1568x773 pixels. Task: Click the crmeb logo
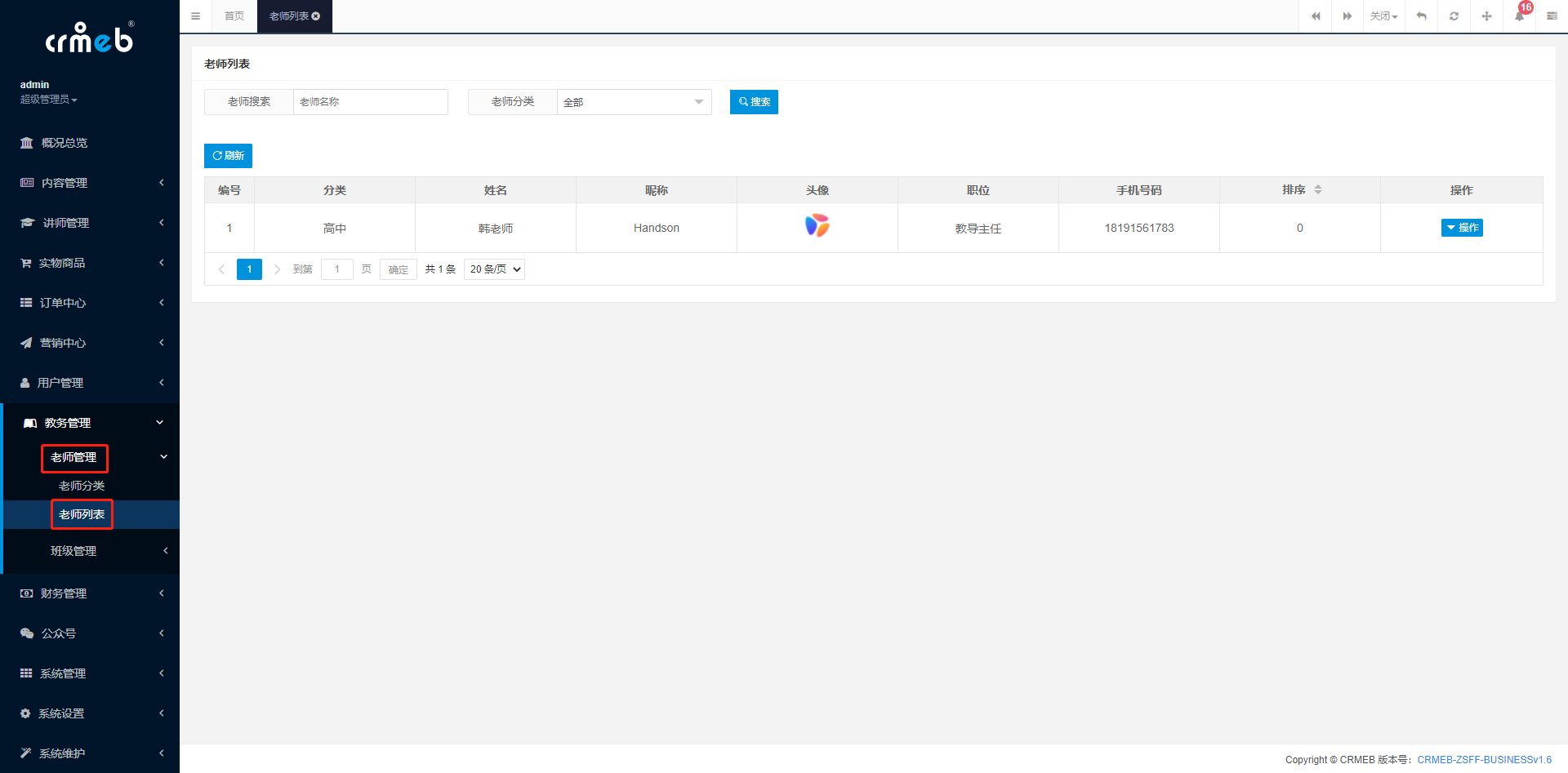pos(89,38)
